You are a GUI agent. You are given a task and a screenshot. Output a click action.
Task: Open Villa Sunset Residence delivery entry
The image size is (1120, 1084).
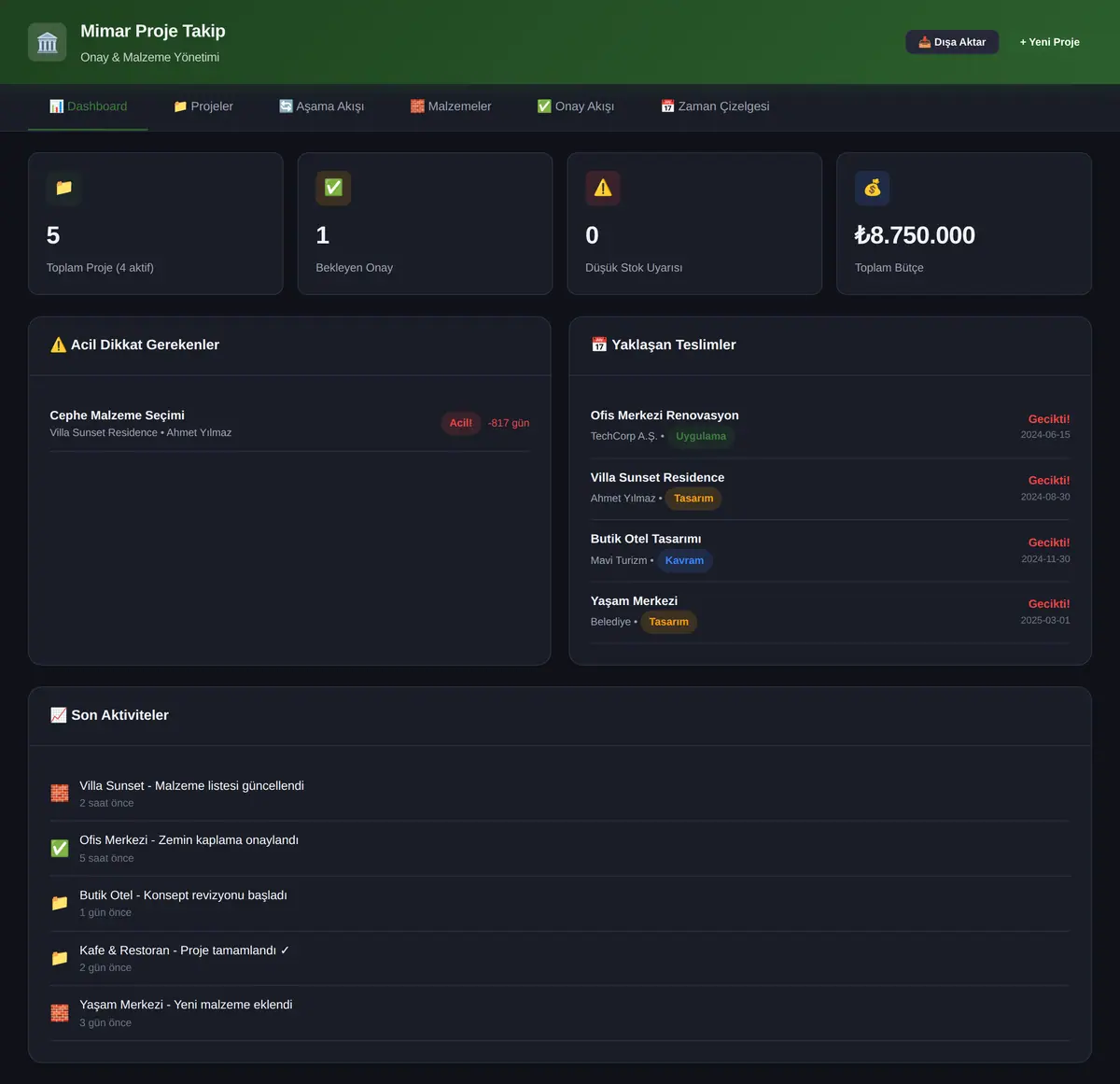pos(831,488)
